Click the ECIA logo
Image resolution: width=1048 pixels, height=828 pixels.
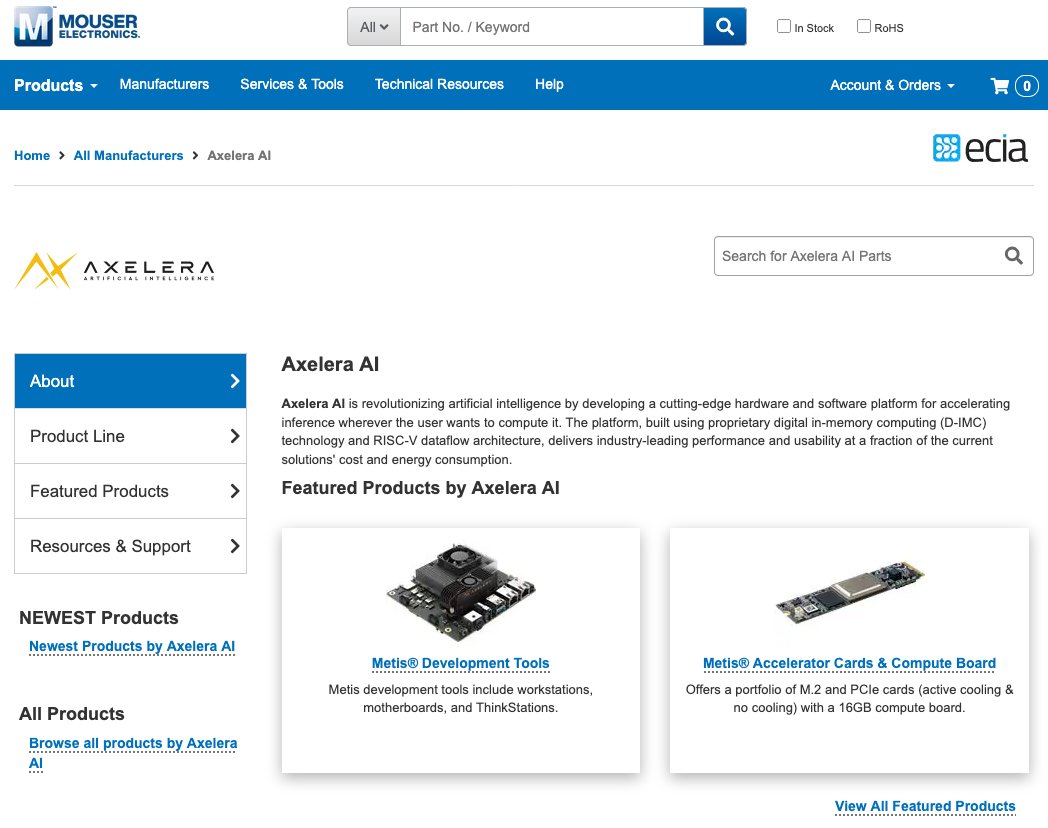[x=980, y=148]
